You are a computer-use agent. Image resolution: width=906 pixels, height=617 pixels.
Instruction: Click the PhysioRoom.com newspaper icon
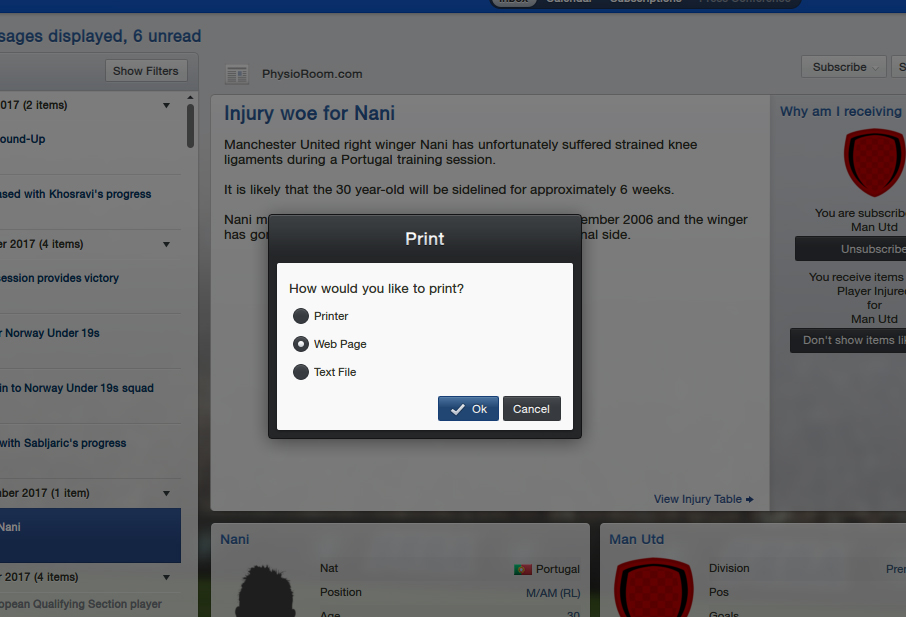[237, 75]
